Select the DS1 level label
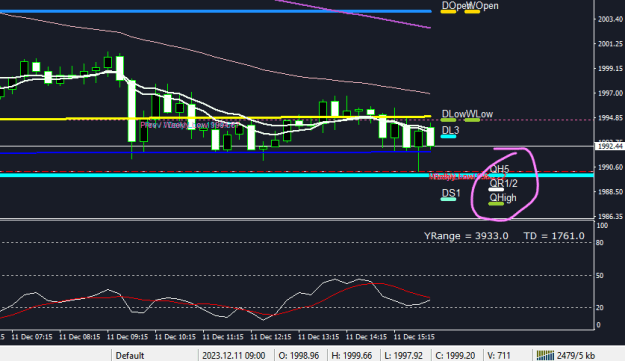 451,193
